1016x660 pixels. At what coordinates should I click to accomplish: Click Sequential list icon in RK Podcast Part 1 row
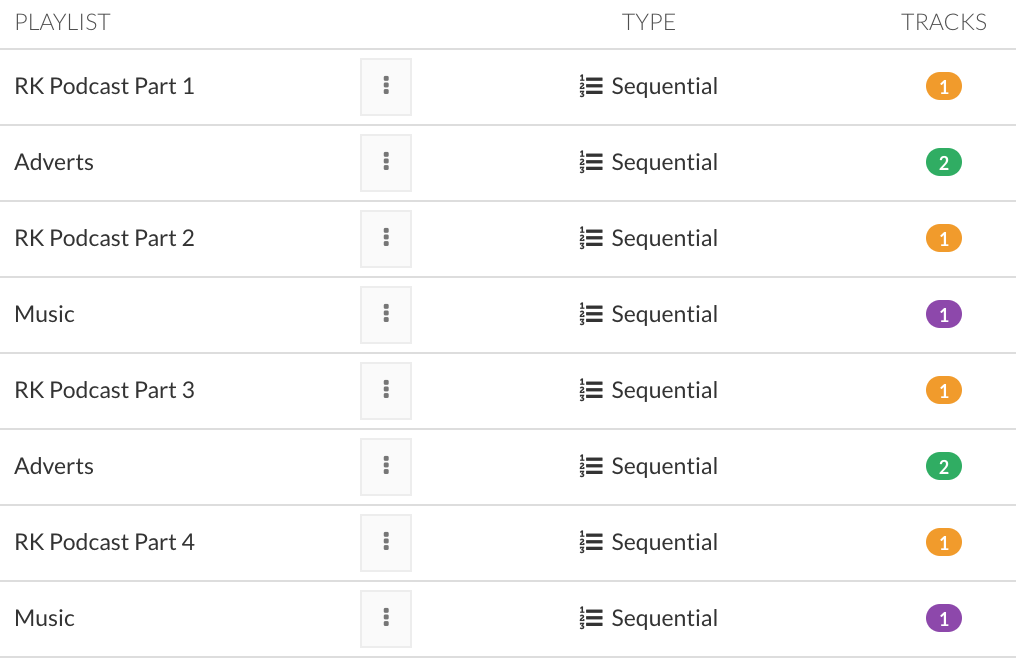590,87
